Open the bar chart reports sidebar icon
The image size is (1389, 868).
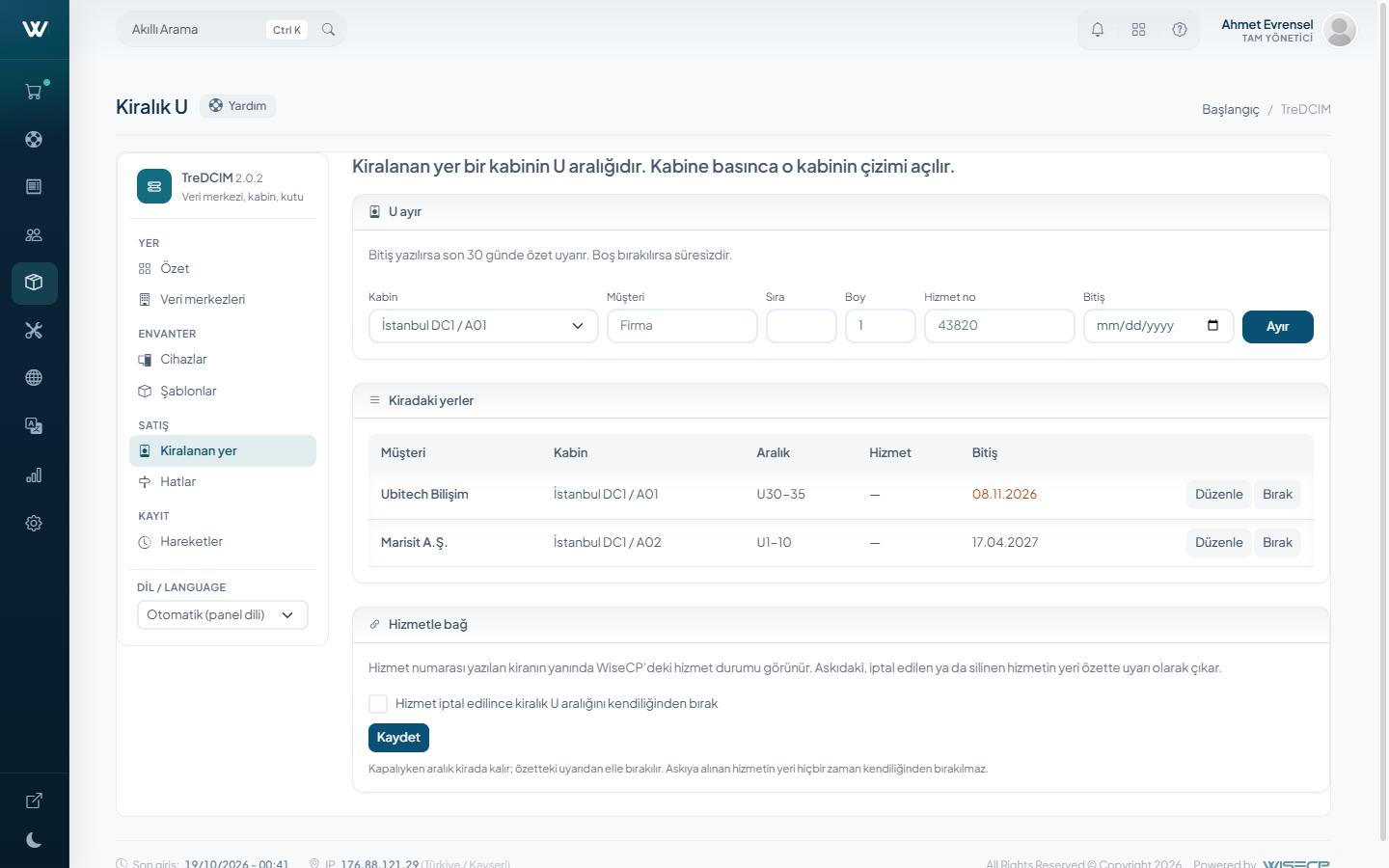click(x=34, y=475)
